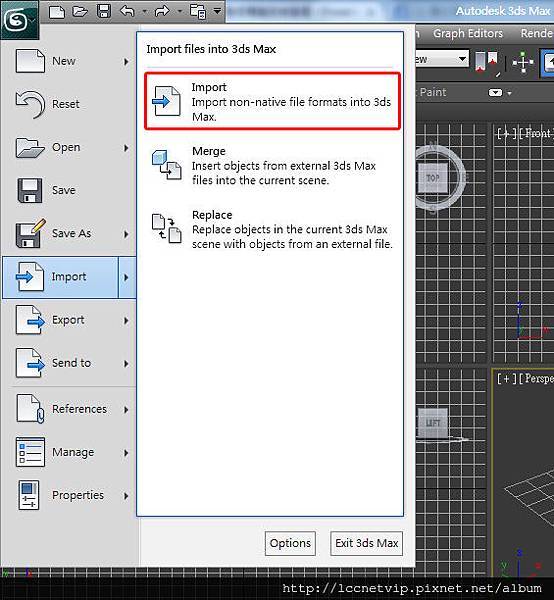Viewport: 554px width, 600px height.
Task: Click the Set Project Folder icon
Action: pyautogui.click(x=198, y=11)
